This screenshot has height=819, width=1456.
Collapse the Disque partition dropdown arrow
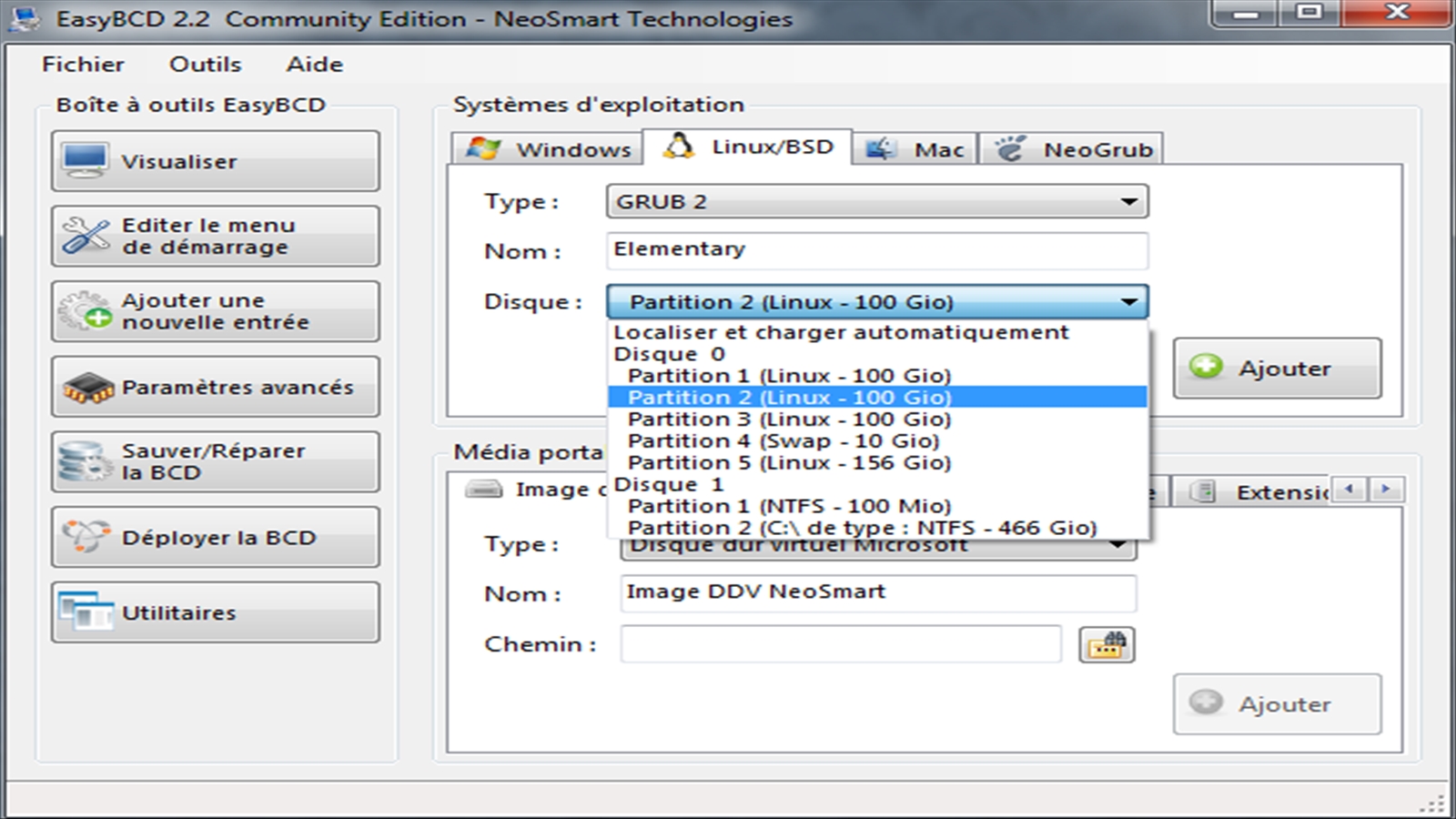(1129, 301)
